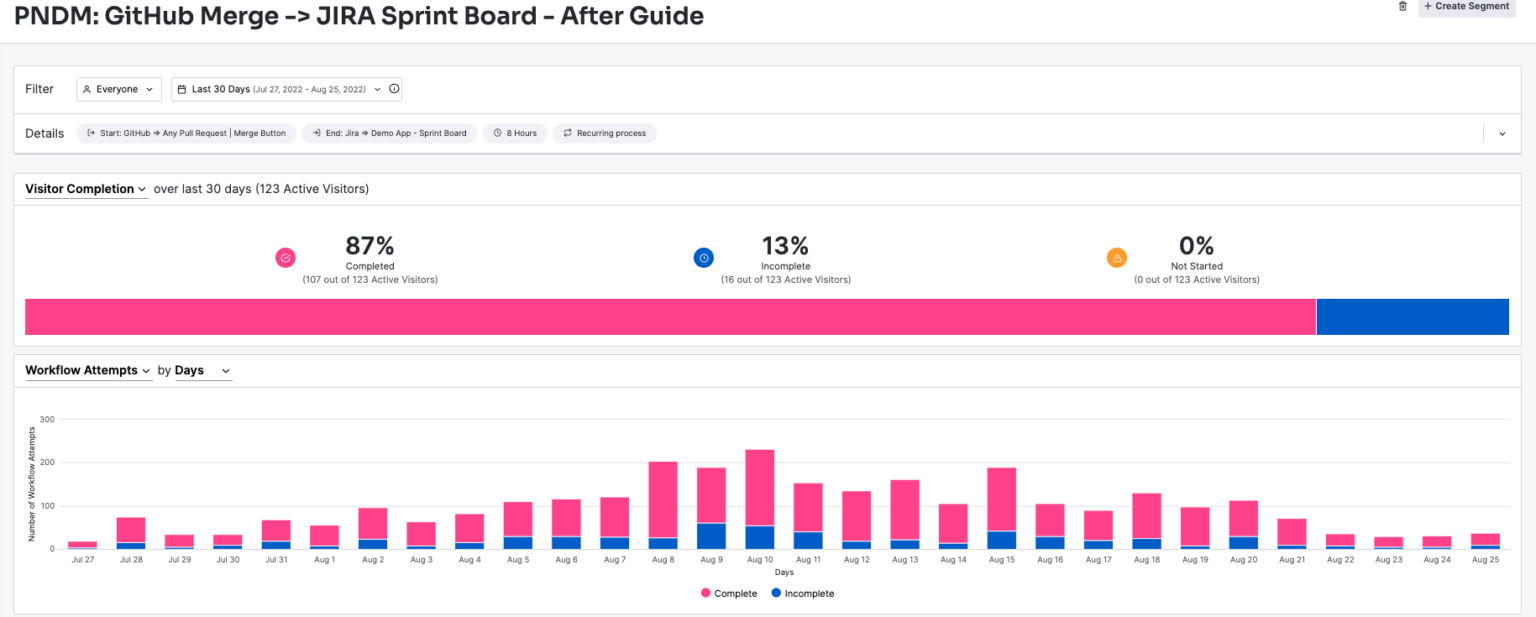1536x617 pixels.
Task: Open the Everyone filter dropdown
Action: tap(118, 89)
